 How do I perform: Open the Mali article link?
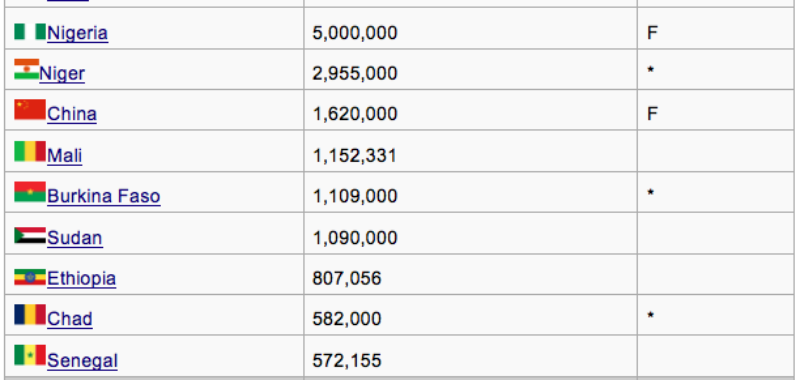coord(64,156)
